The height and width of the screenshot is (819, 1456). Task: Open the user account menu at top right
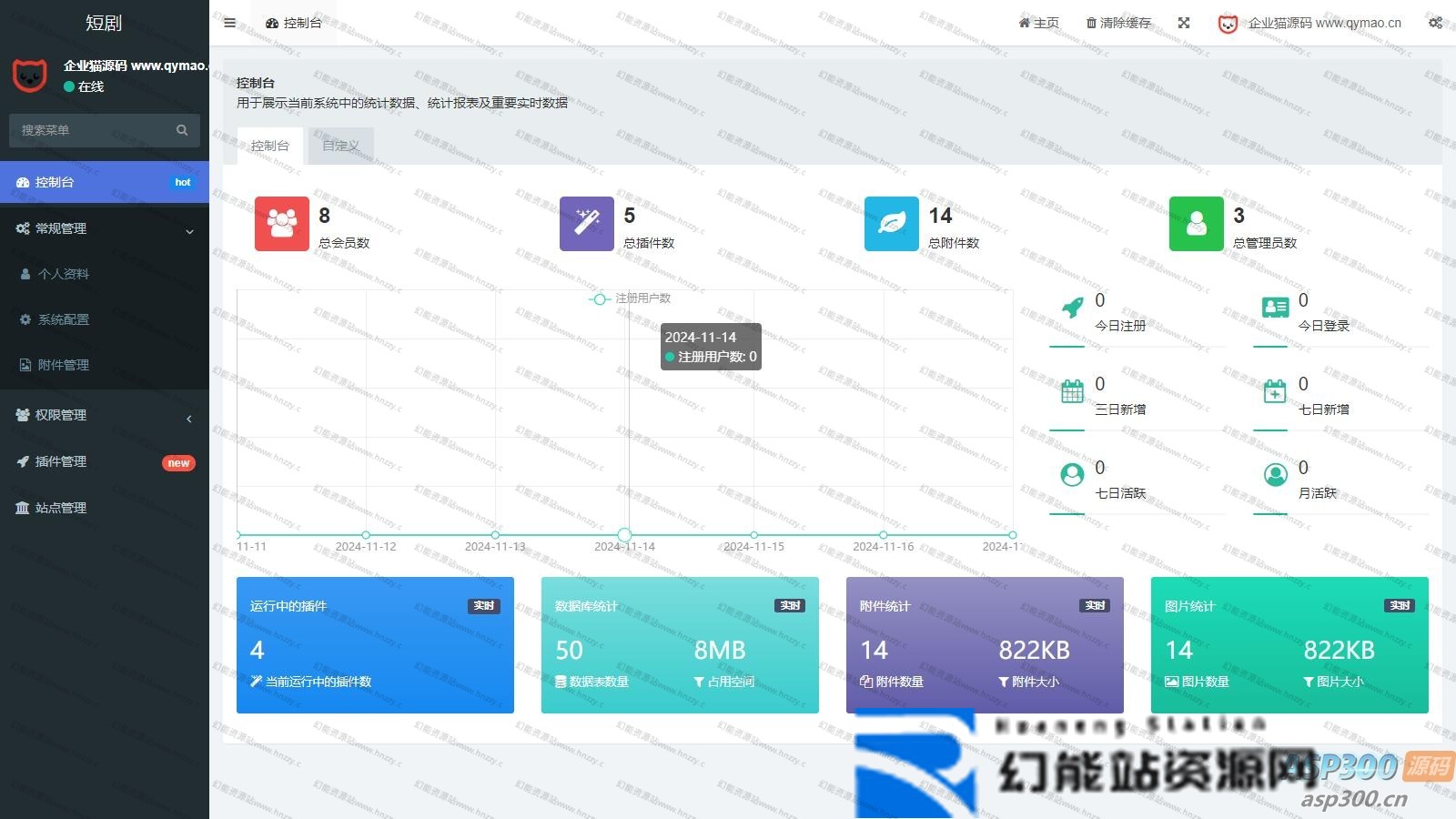coord(1310,23)
